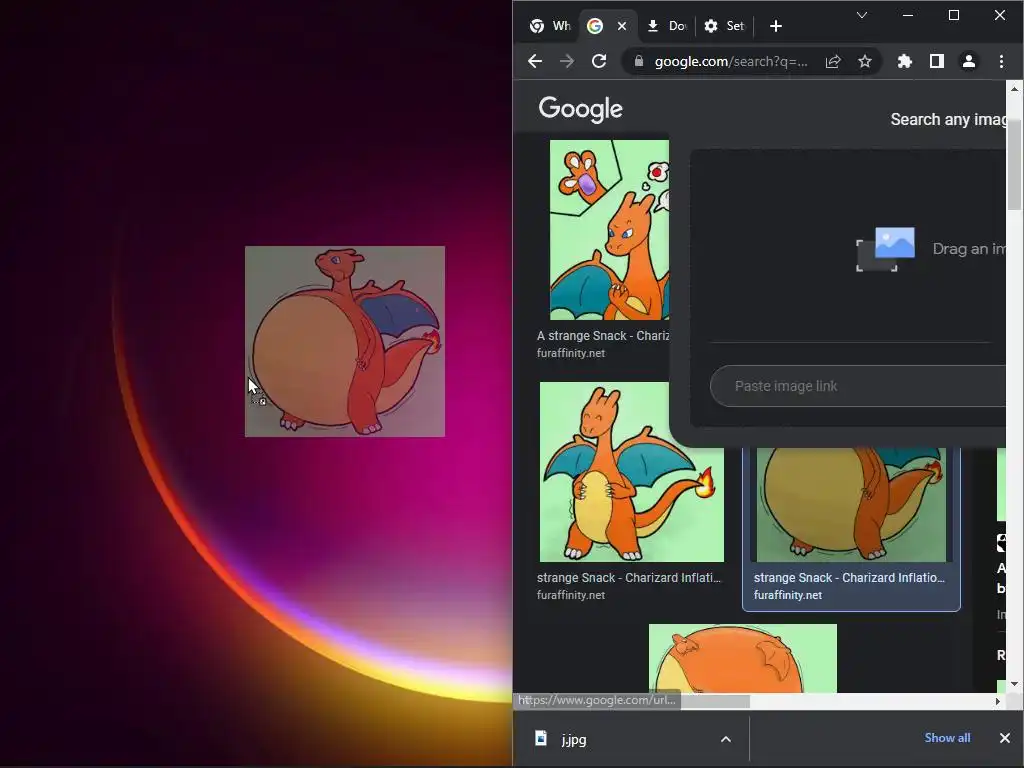Screen dimensions: 1024x768
Task: Select the active Google search tab
Action: click(607, 26)
